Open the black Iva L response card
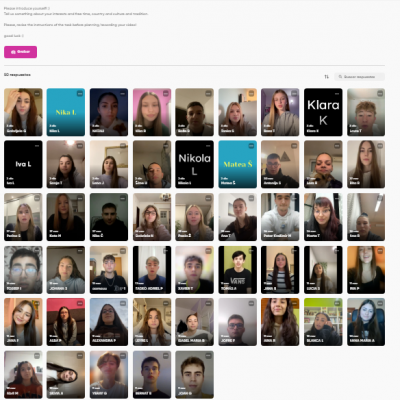The image size is (400, 400). [23, 164]
